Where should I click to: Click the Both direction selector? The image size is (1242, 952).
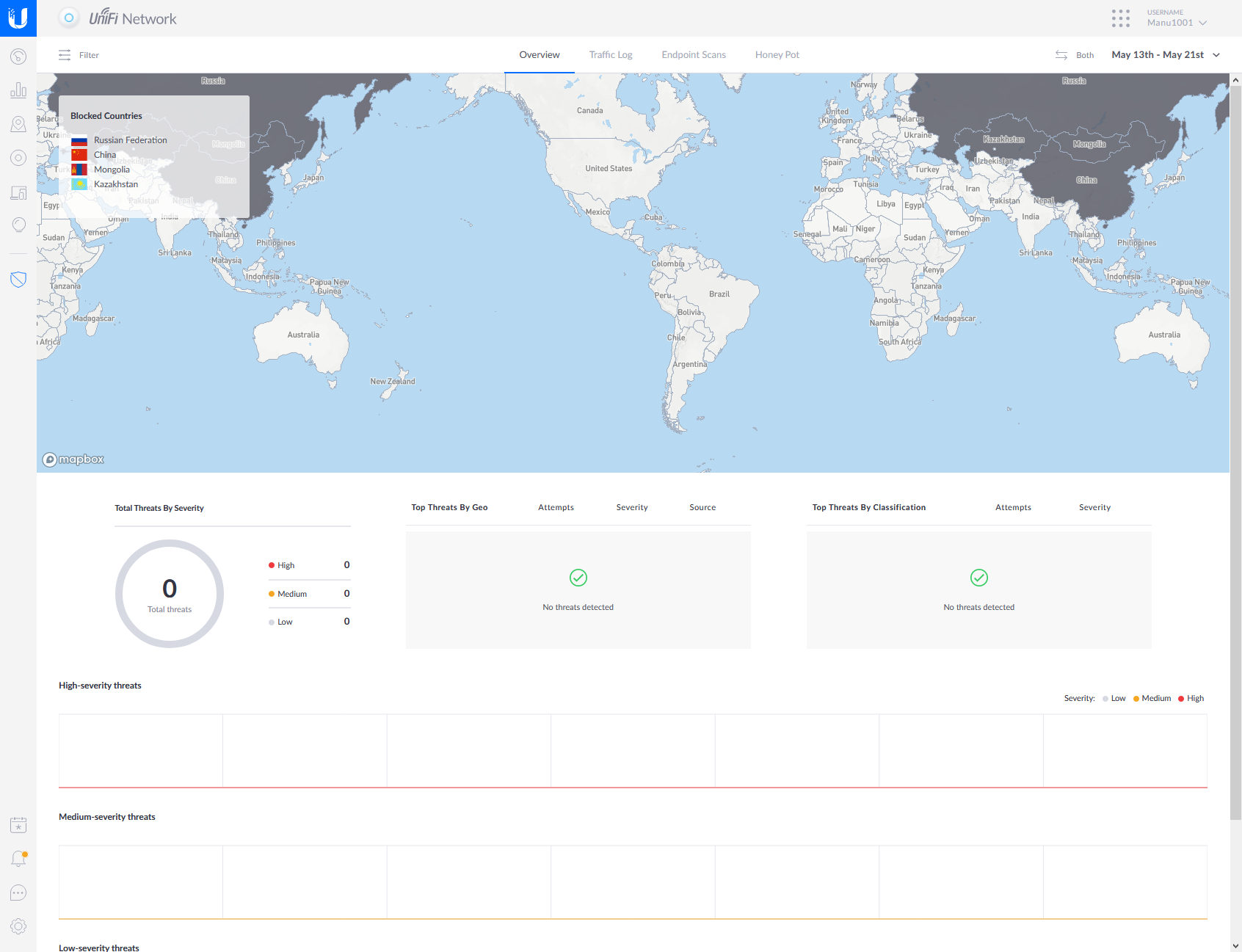point(1085,55)
